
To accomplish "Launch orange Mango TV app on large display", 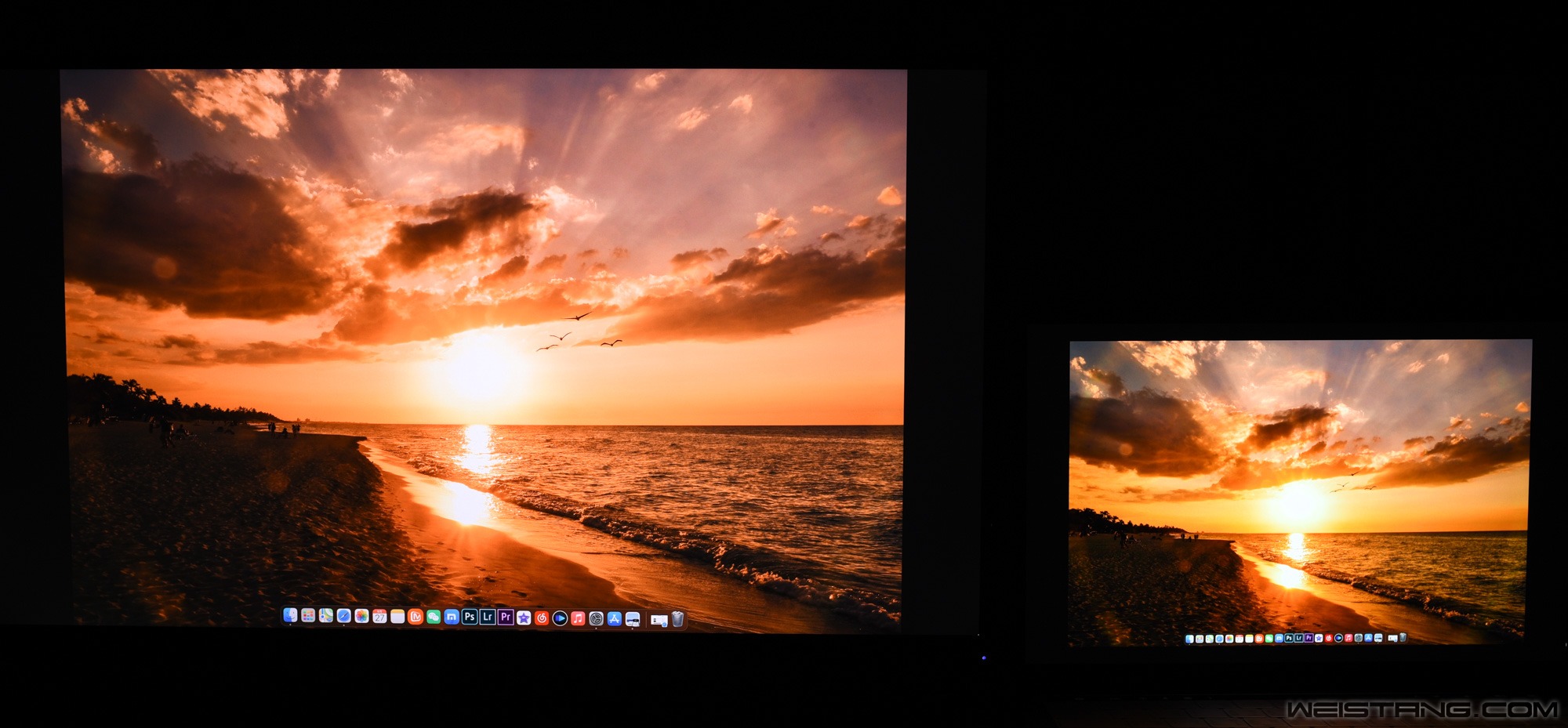I will (416, 617).
